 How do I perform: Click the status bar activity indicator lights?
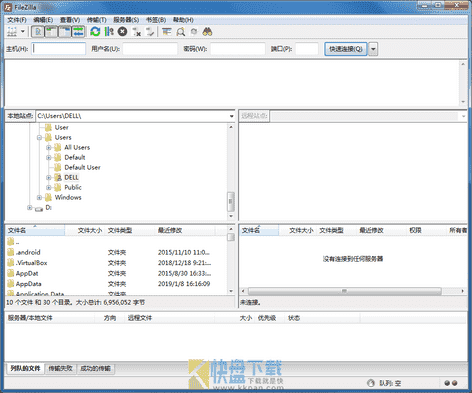point(451,383)
